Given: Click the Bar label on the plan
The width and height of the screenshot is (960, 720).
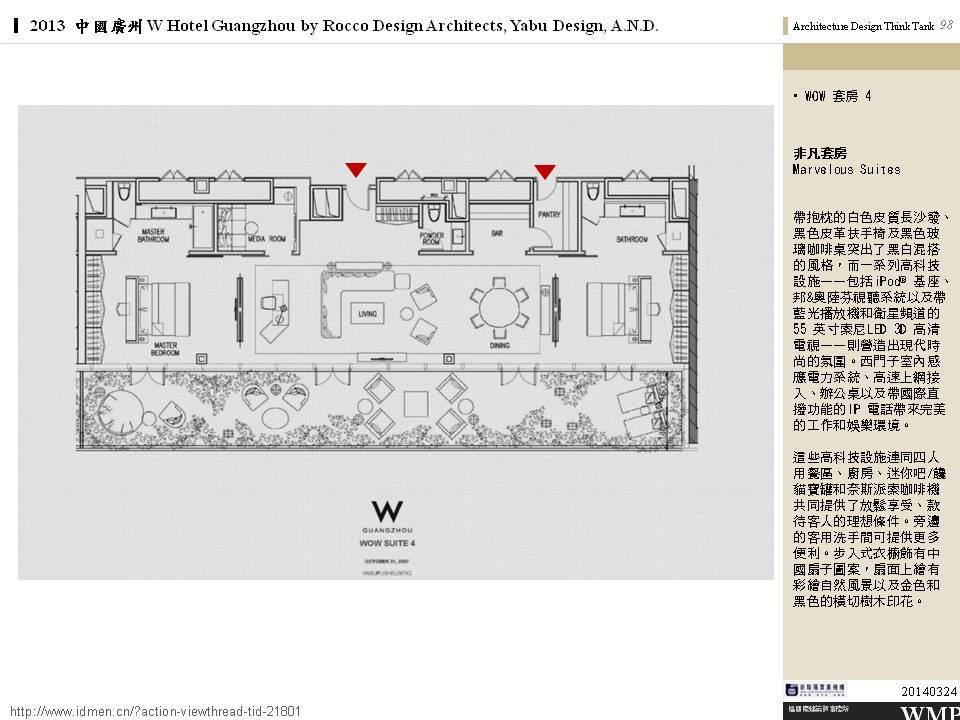Looking at the screenshot, I should click(x=495, y=232).
